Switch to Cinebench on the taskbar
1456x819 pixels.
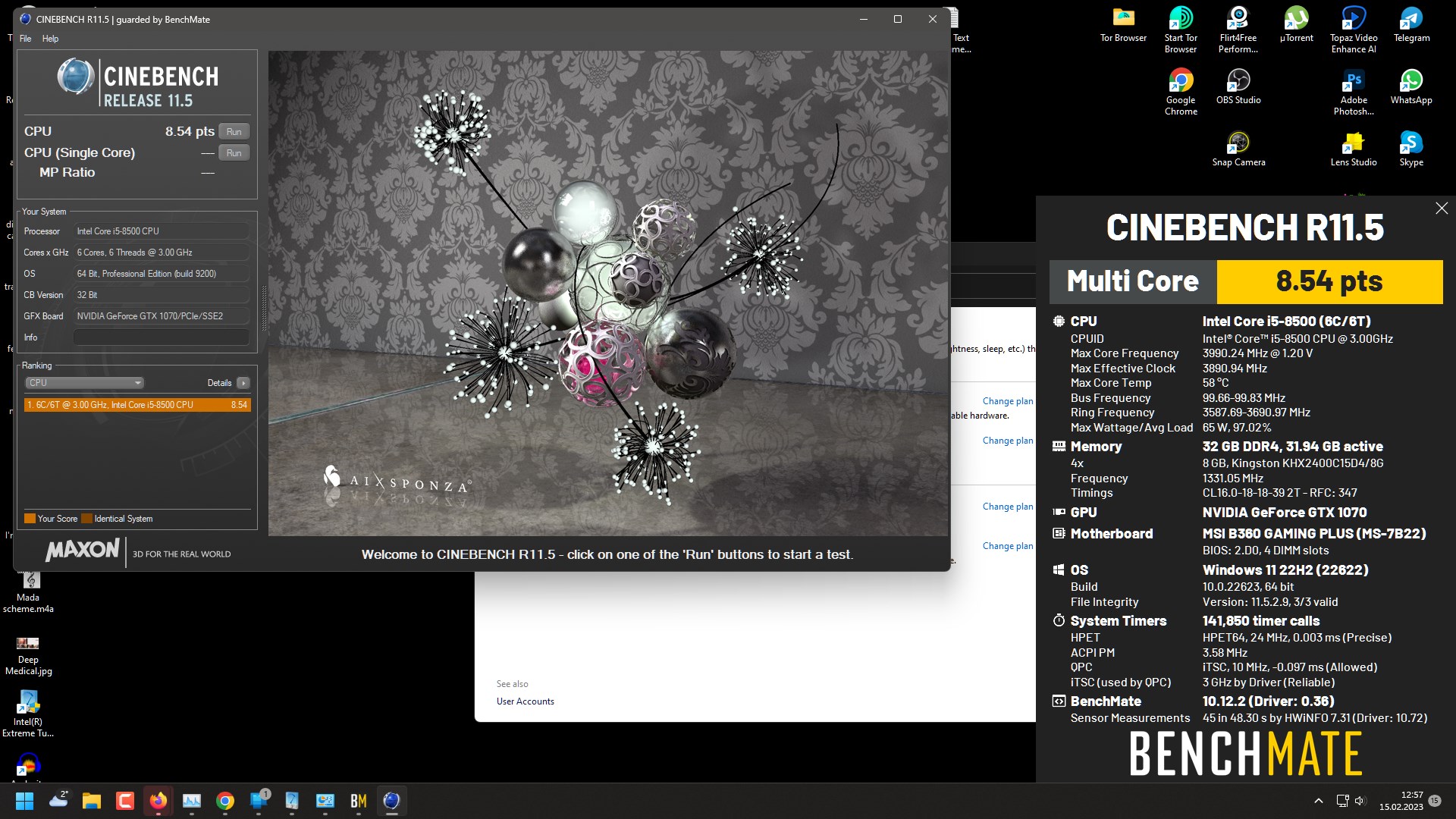click(392, 801)
